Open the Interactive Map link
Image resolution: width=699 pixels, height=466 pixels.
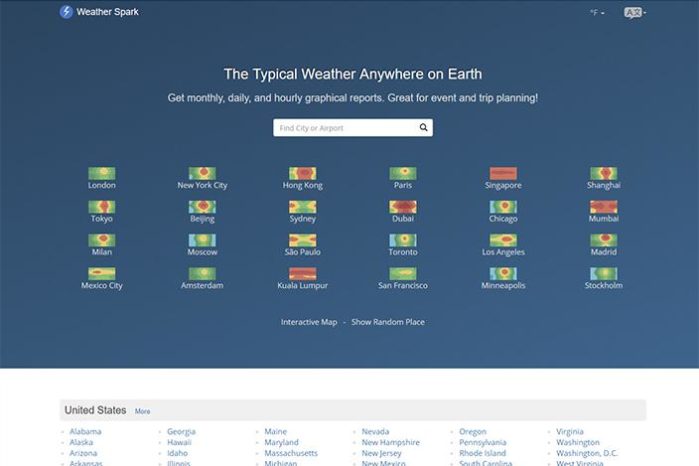coord(309,322)
